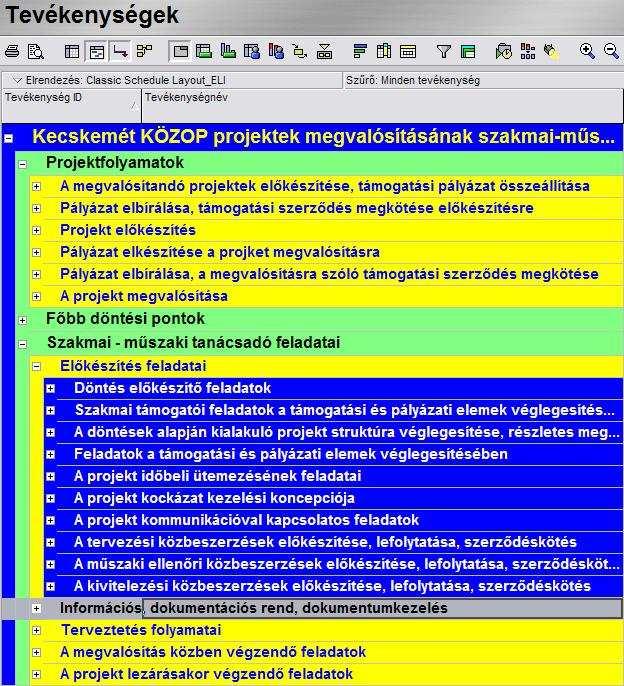Open the Activity Usage Spreadsheet icon
Screen dimensions: 624x686
coord(204,52)
